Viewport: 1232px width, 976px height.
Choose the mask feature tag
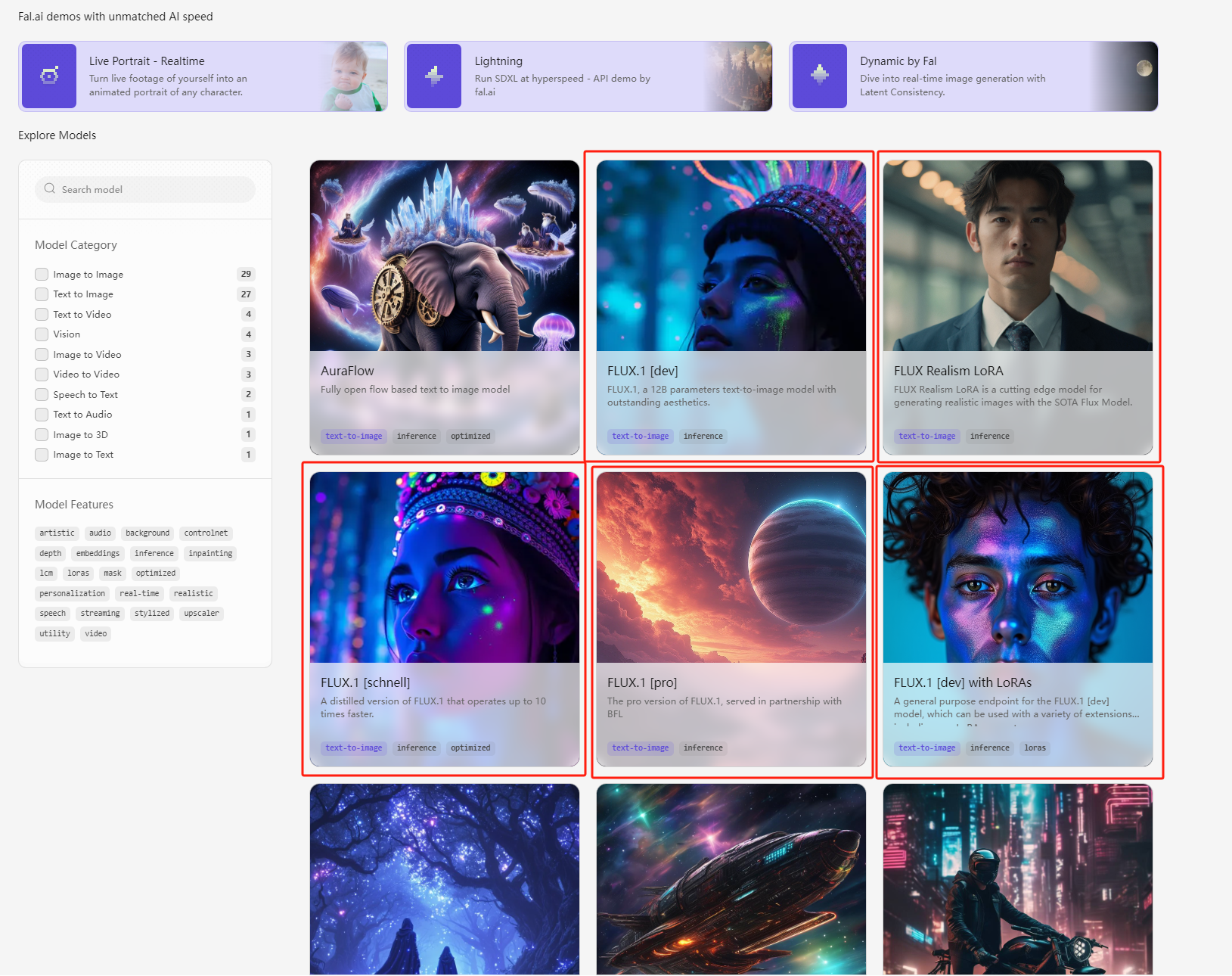point(113,573)
